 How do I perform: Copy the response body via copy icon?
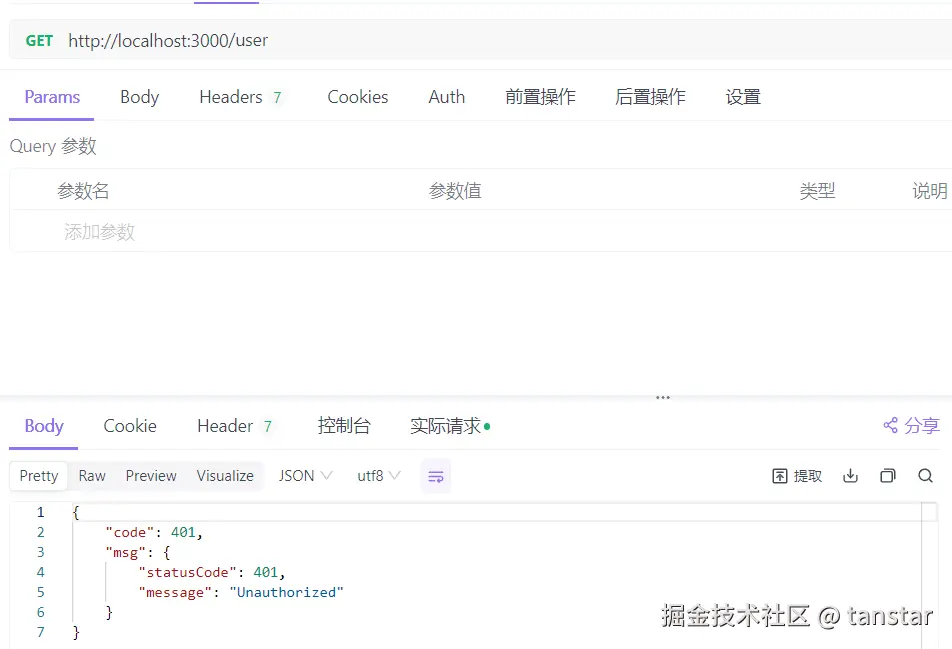pyautogui.click(x=888, y=476)
